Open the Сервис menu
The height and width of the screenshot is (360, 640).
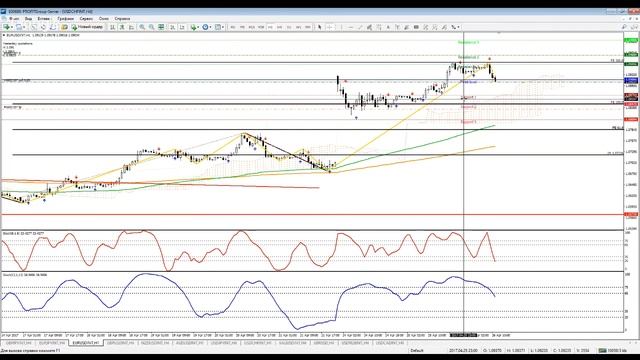coord(86,19)
